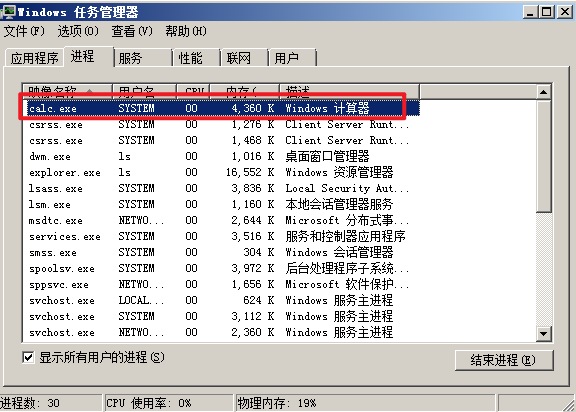
Task: Click the process list scroll up arrow
Action: pos(543,92)
